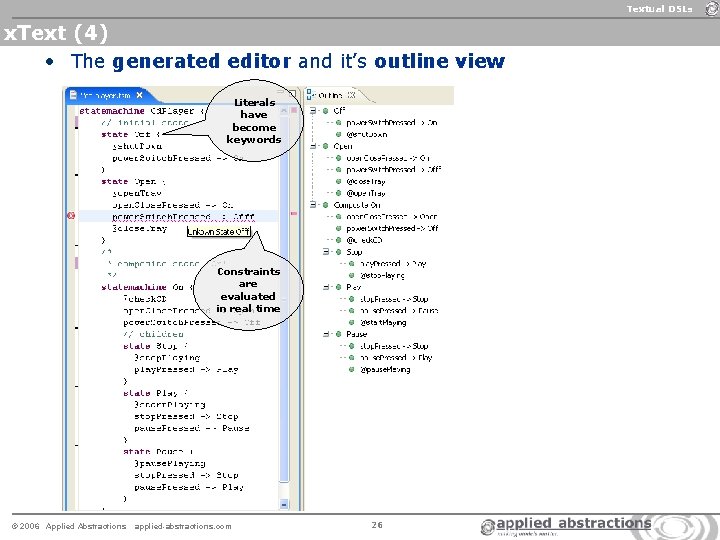Click the red error mark in overview ruler

coord(294,213)
